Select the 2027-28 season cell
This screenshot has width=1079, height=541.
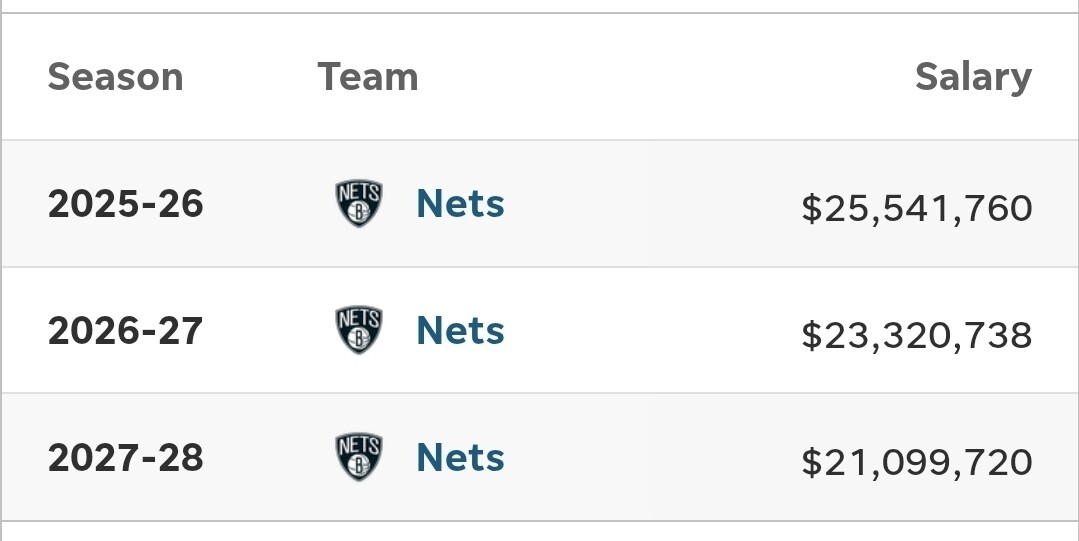[x=125, y=458]
